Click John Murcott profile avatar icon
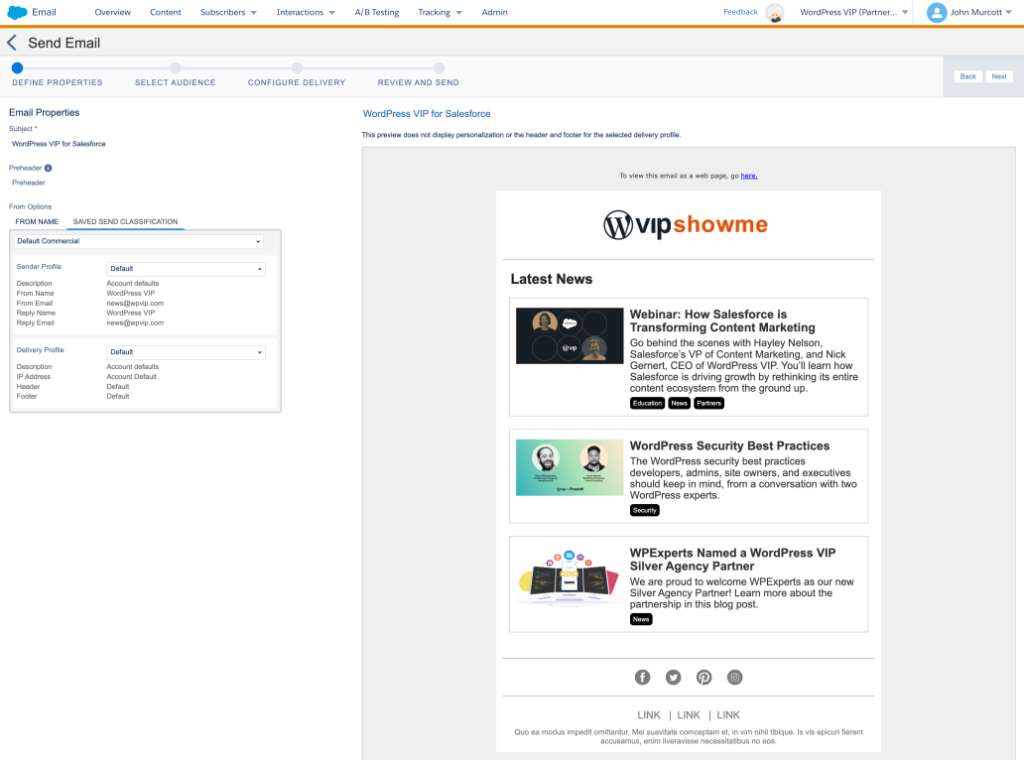The image size is (1024, 760). coord(936,12)
